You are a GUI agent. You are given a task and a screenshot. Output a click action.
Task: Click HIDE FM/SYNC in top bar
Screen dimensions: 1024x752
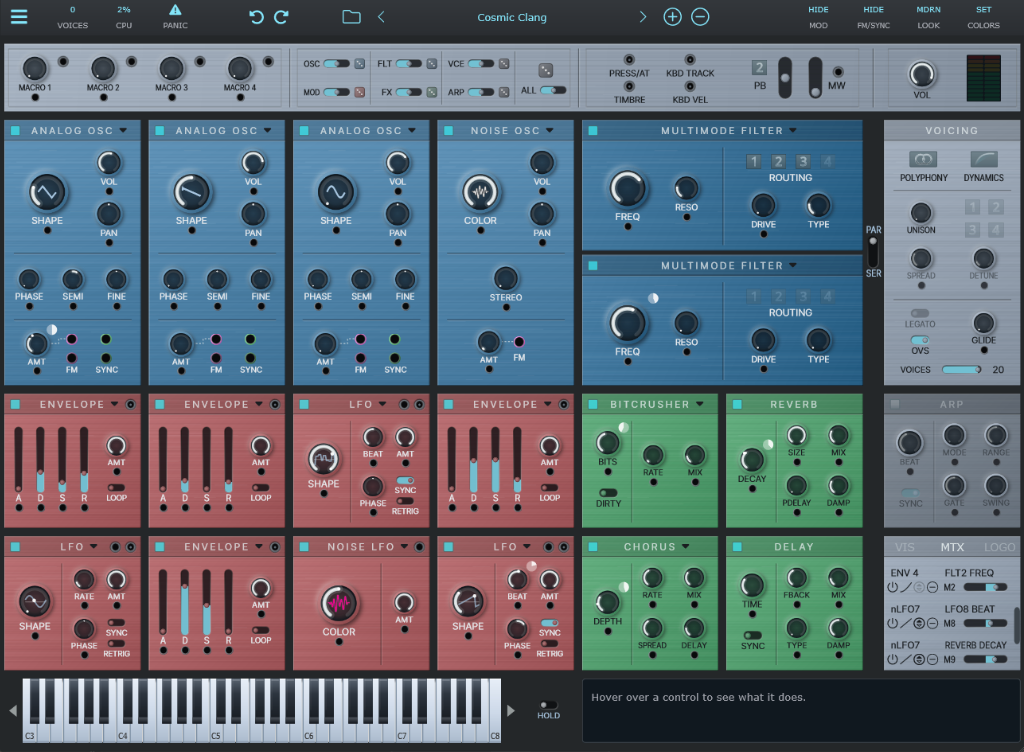pyautogui.click(x=873, y=18)
